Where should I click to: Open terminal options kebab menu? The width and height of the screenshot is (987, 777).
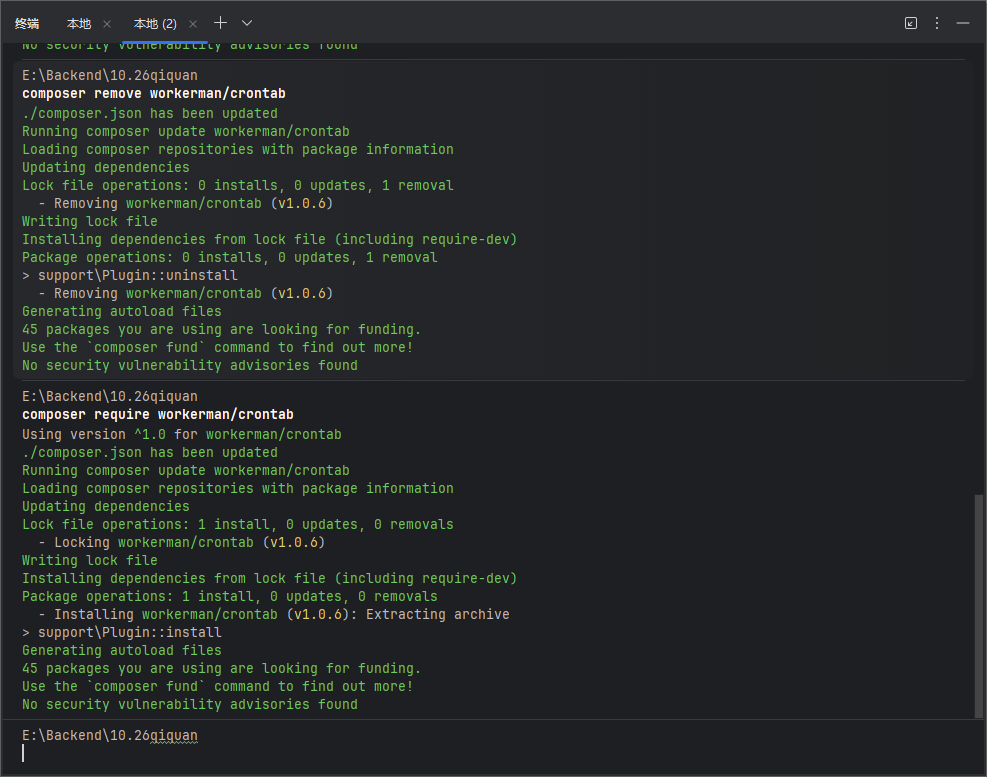point(937,23)
